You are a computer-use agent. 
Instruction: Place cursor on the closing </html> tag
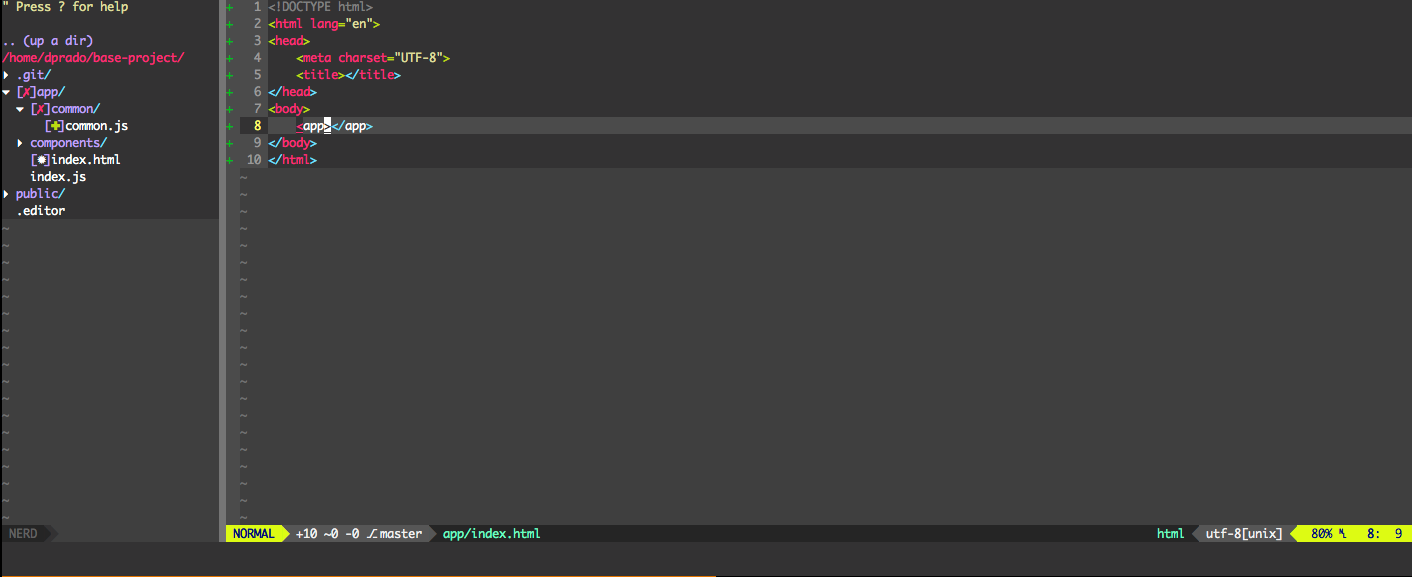click(292, 160)
